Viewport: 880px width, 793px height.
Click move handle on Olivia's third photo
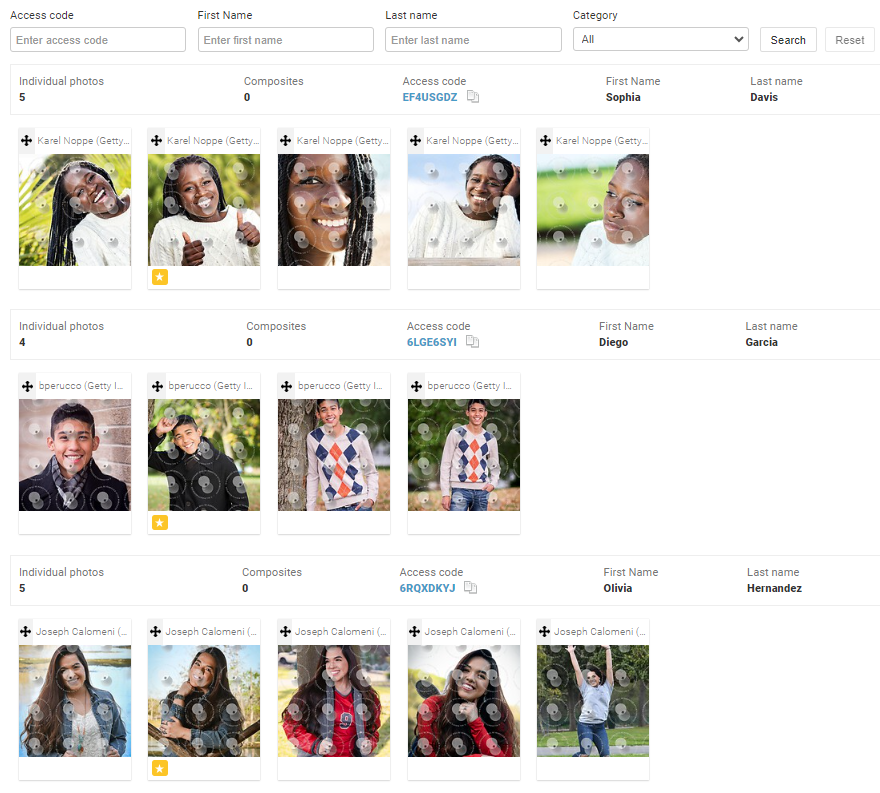(x=285, y=631)
